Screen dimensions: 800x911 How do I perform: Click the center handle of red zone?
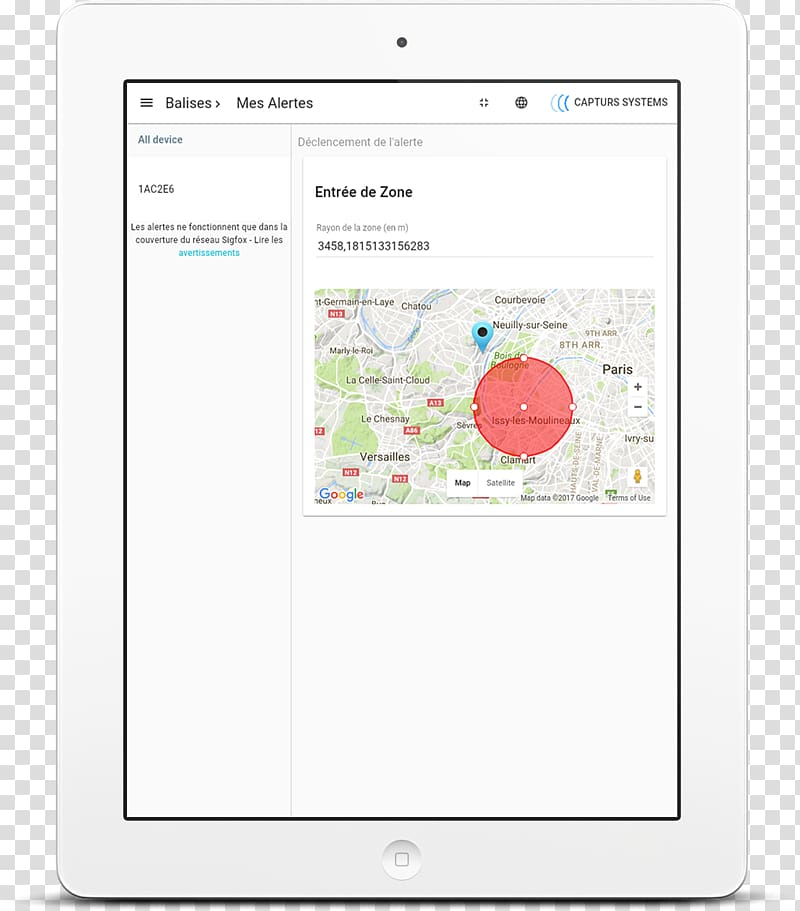click(524, 407)
